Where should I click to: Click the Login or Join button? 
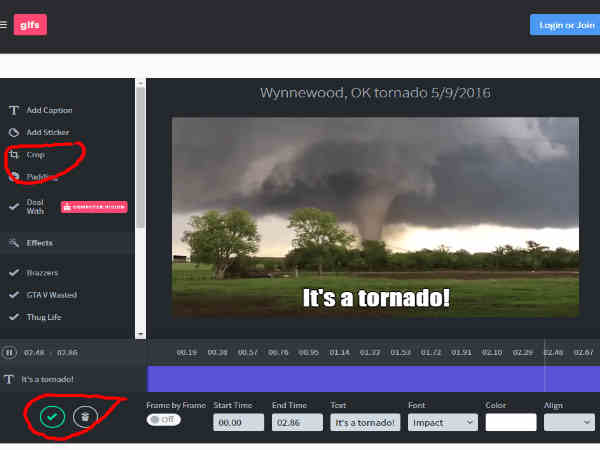click(x=563, y=25)
